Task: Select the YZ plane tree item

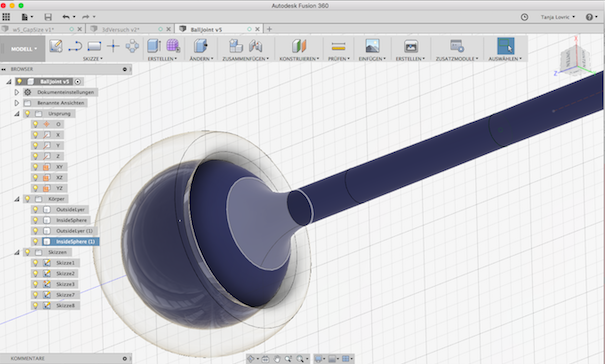Action: coord(59,188)
